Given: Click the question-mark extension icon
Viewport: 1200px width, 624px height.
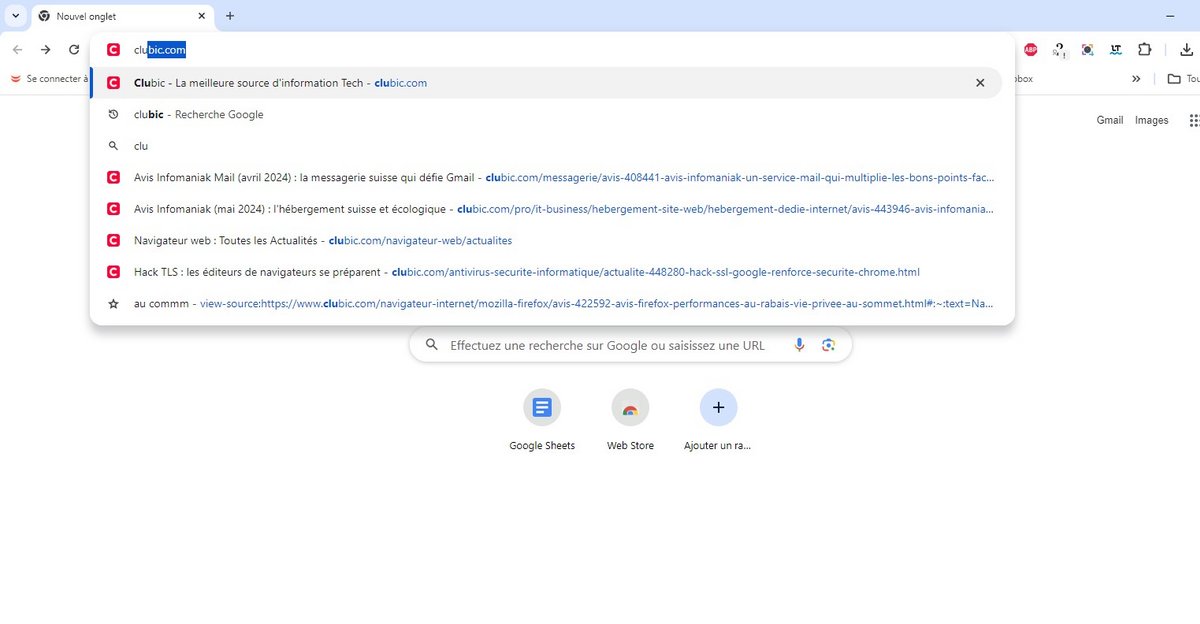Looking at the screenshot, I should pyautogui.click(x=1059, y=50).
